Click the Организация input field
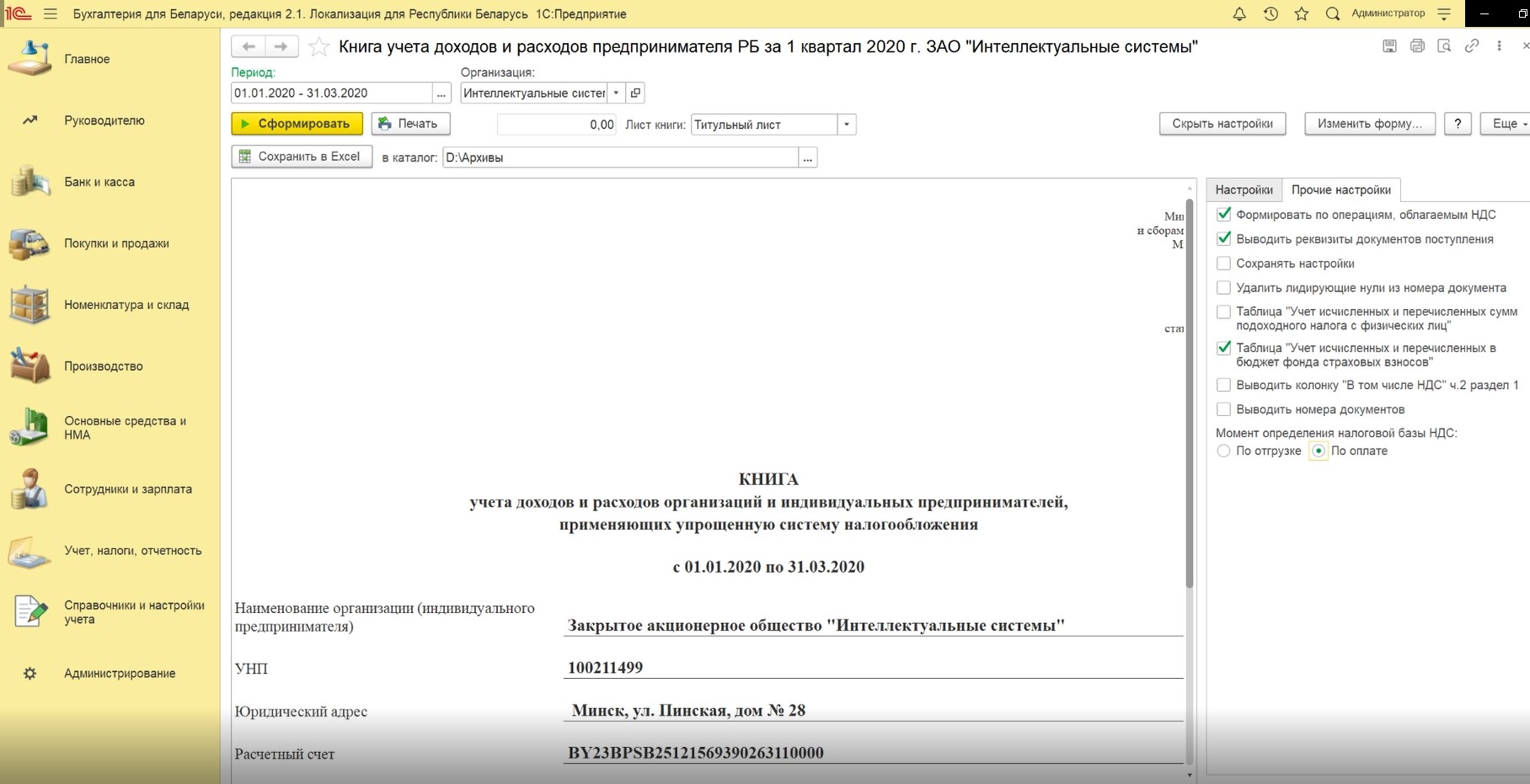 pyautogui.click(x=534, y=93)
